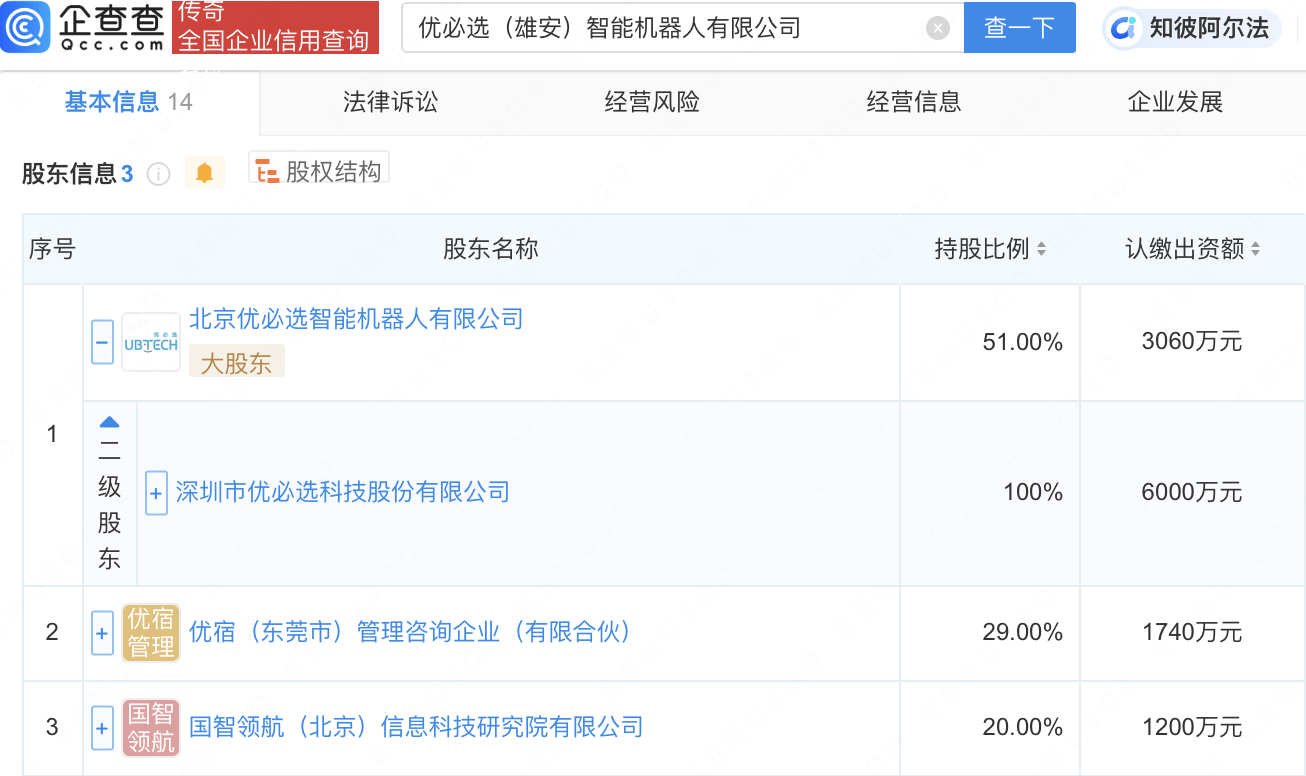1306x776 pixels.
Task: Open 深圳市优必选科技股份有限公司 link
Action: click(343, 492)
